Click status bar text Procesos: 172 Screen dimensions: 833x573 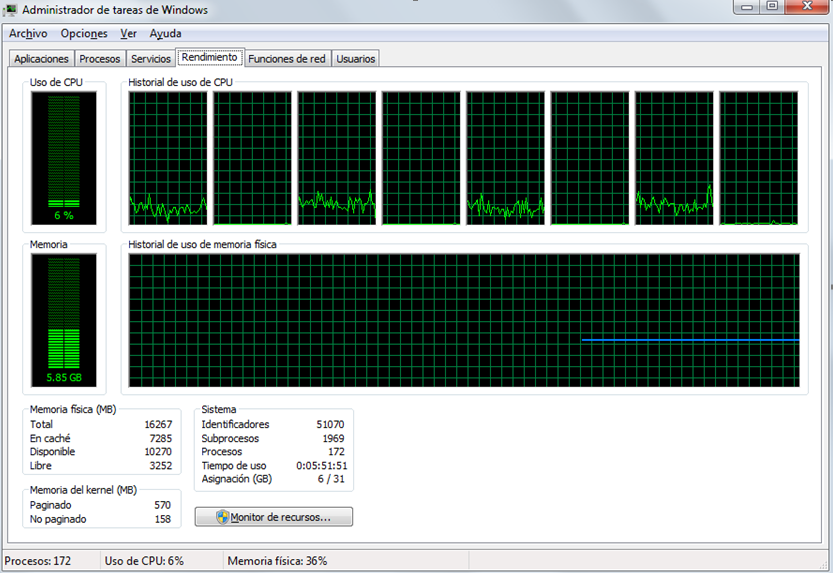38,561
